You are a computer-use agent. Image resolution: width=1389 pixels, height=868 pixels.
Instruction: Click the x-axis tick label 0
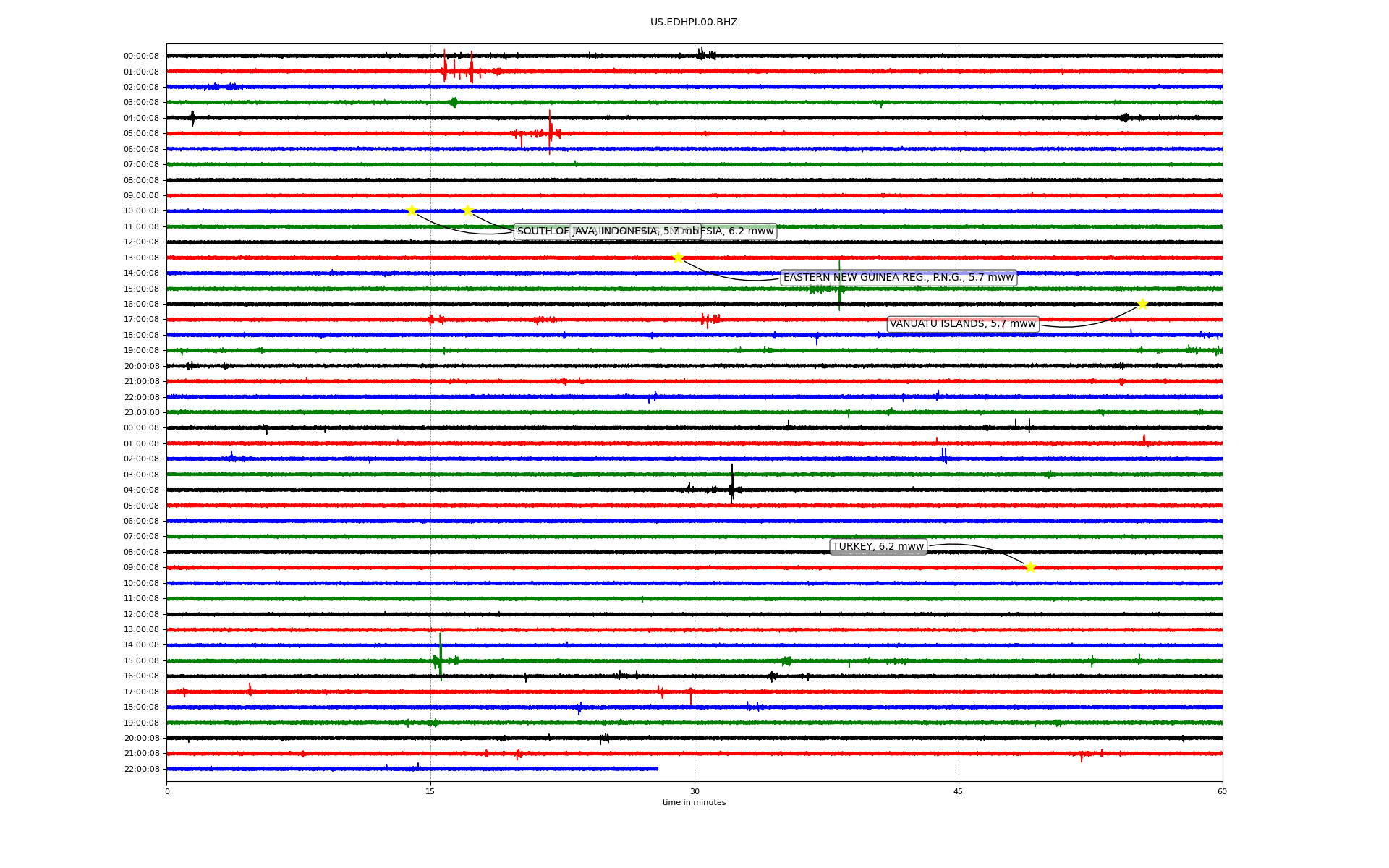tap(167, 791)
